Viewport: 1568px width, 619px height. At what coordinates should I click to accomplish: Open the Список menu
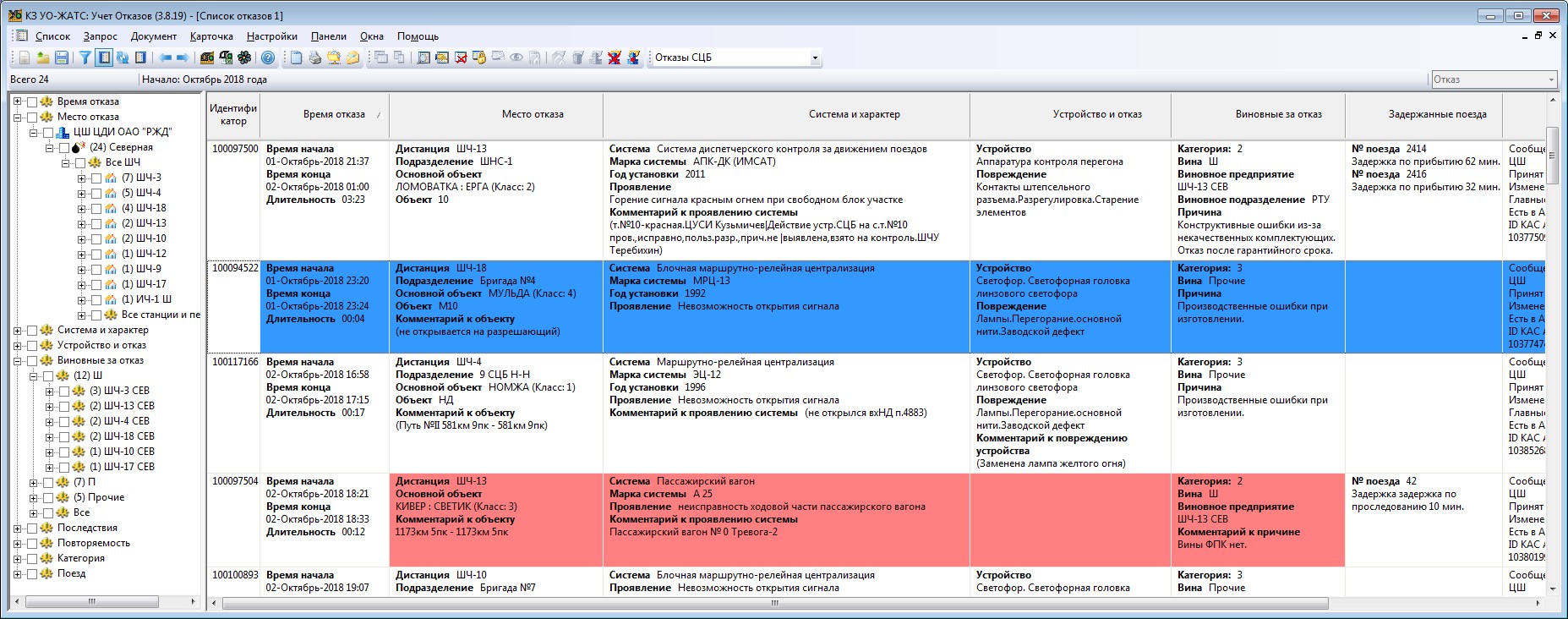tap(52, 36)
